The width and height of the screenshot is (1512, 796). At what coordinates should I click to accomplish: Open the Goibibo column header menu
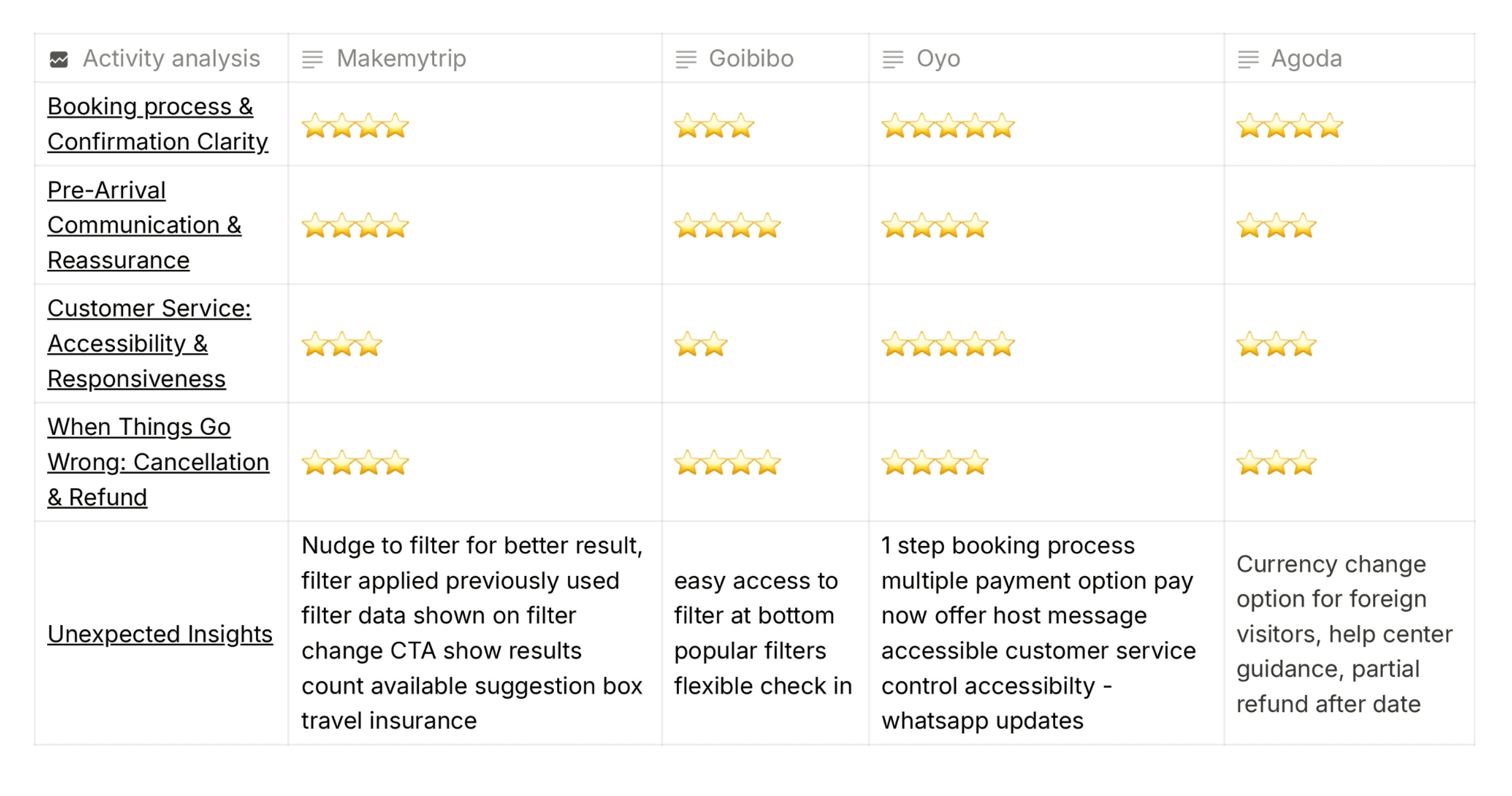point(765,58)
